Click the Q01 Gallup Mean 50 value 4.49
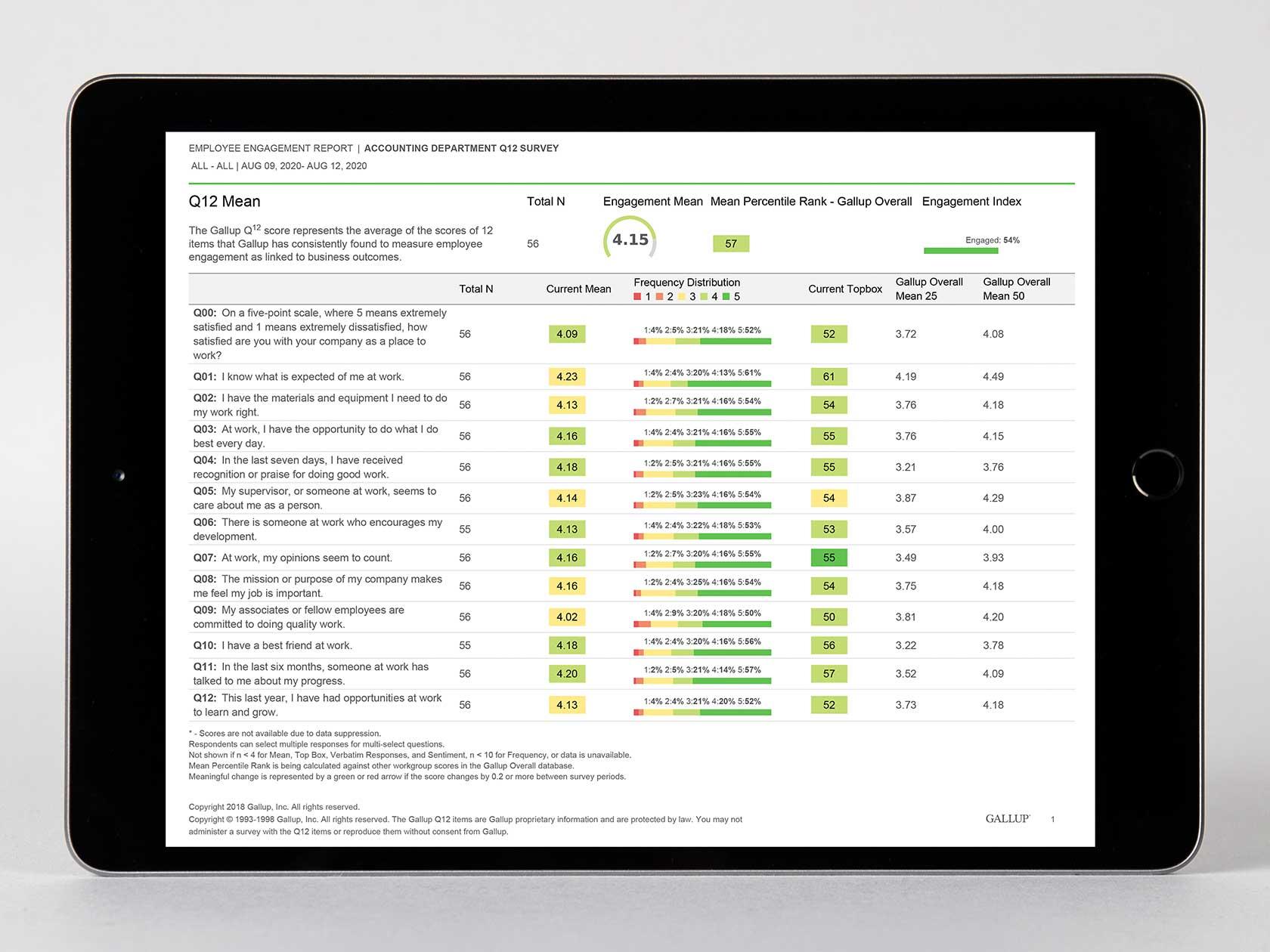This screenshot has height=952, width=1270. pyautogui.click(x=993, y=376)
